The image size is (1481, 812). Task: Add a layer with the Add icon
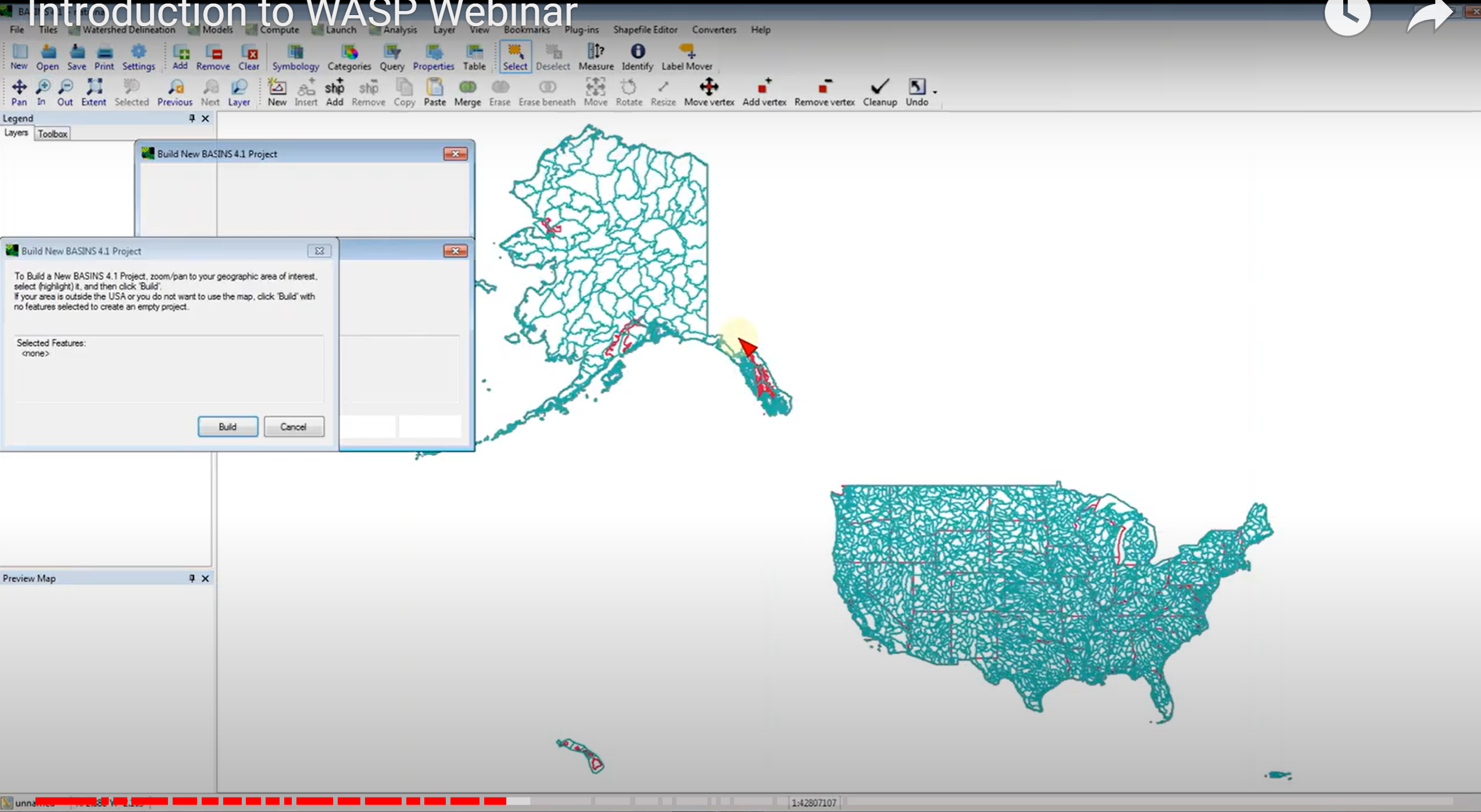coord(180,57)
